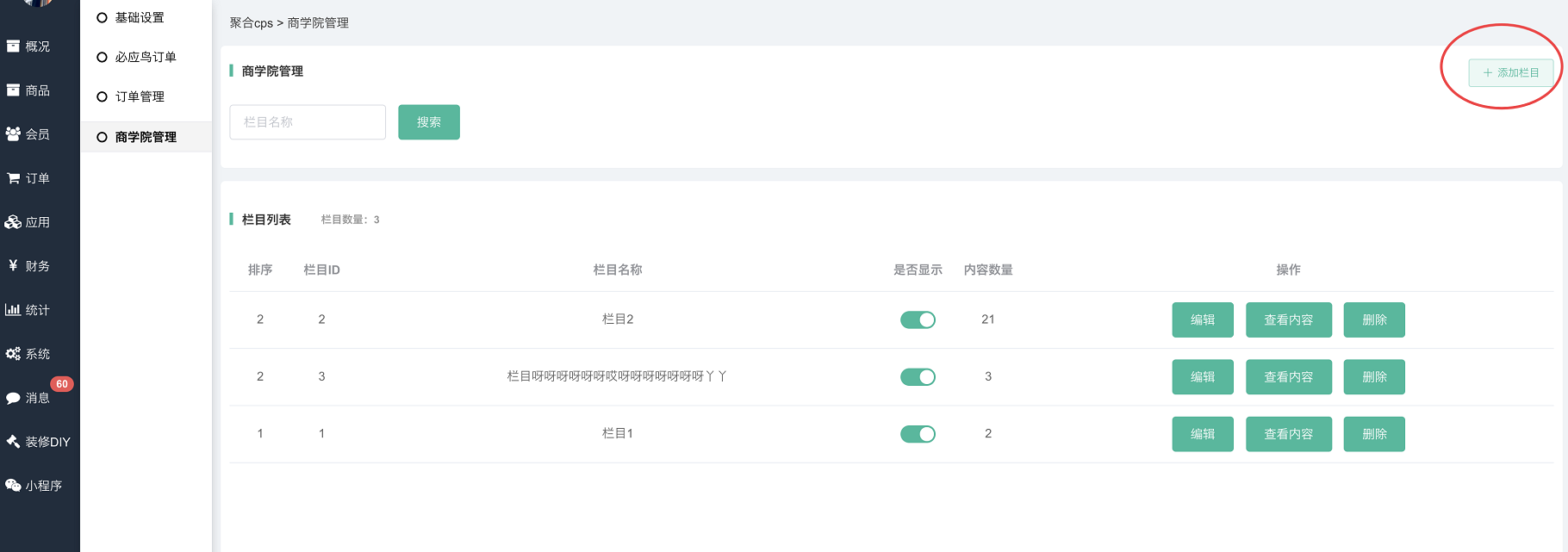Click 查看内容 for 栏目2
This screenshot has height=552, width=1568.
(1288, 320)
